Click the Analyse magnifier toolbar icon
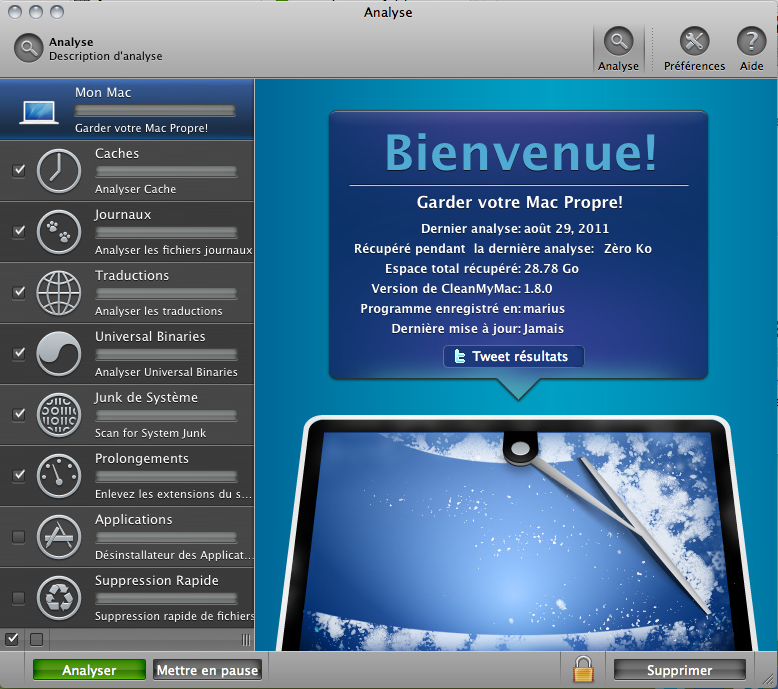This screenshot has height=689, width=778. (x=618, y=41)
